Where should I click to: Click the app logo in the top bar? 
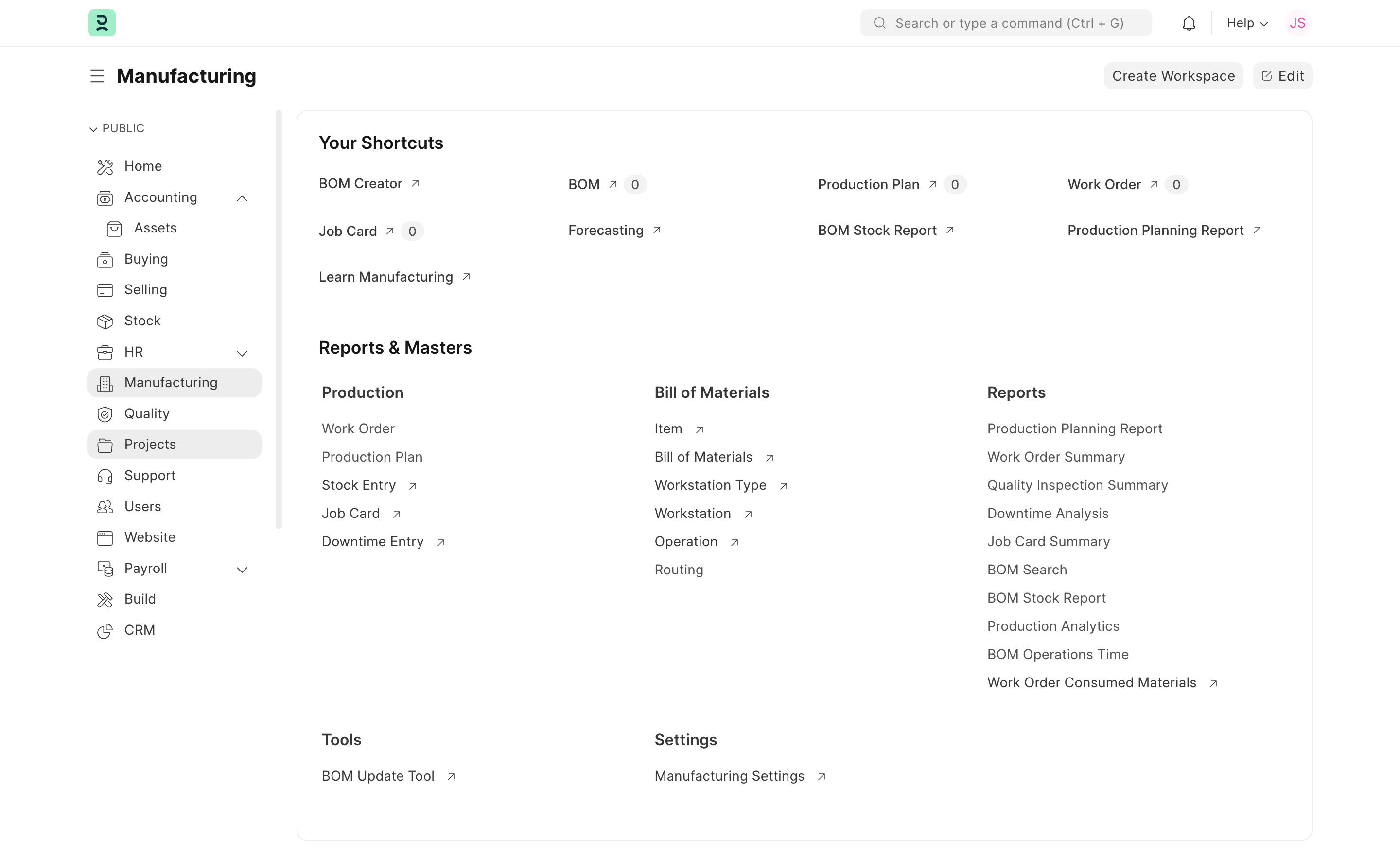[x=102, y=23]
